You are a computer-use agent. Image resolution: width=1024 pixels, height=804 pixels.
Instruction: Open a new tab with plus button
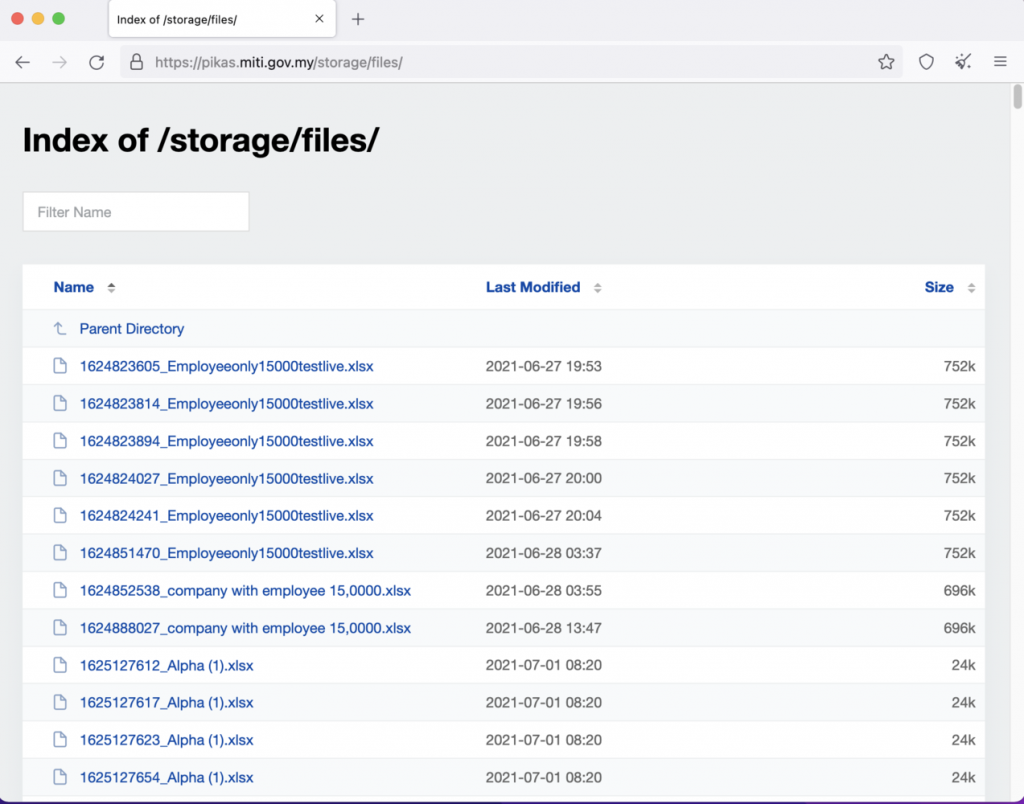358,19
